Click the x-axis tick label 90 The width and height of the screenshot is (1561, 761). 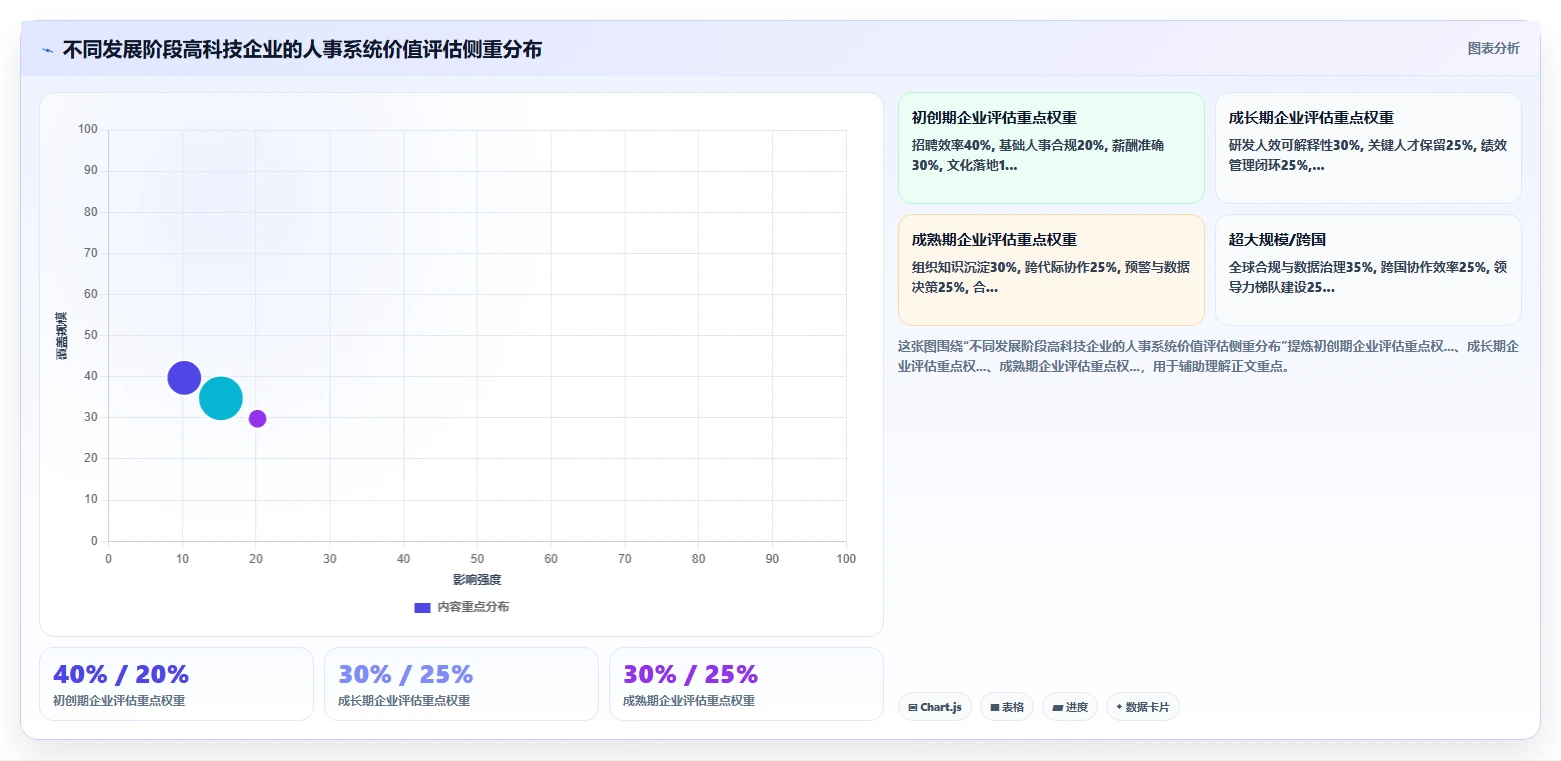point(772,559)
